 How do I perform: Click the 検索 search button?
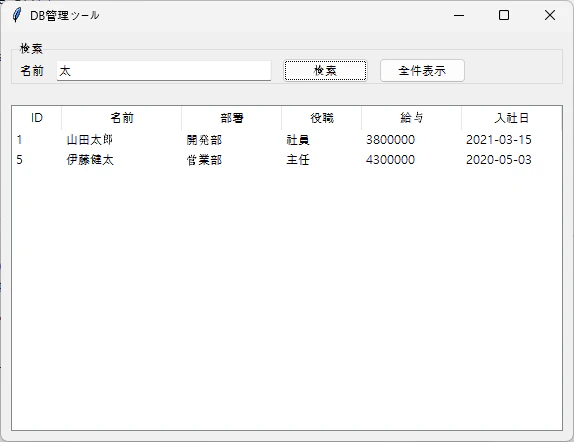pyautogui.click(x=325, y=70)
